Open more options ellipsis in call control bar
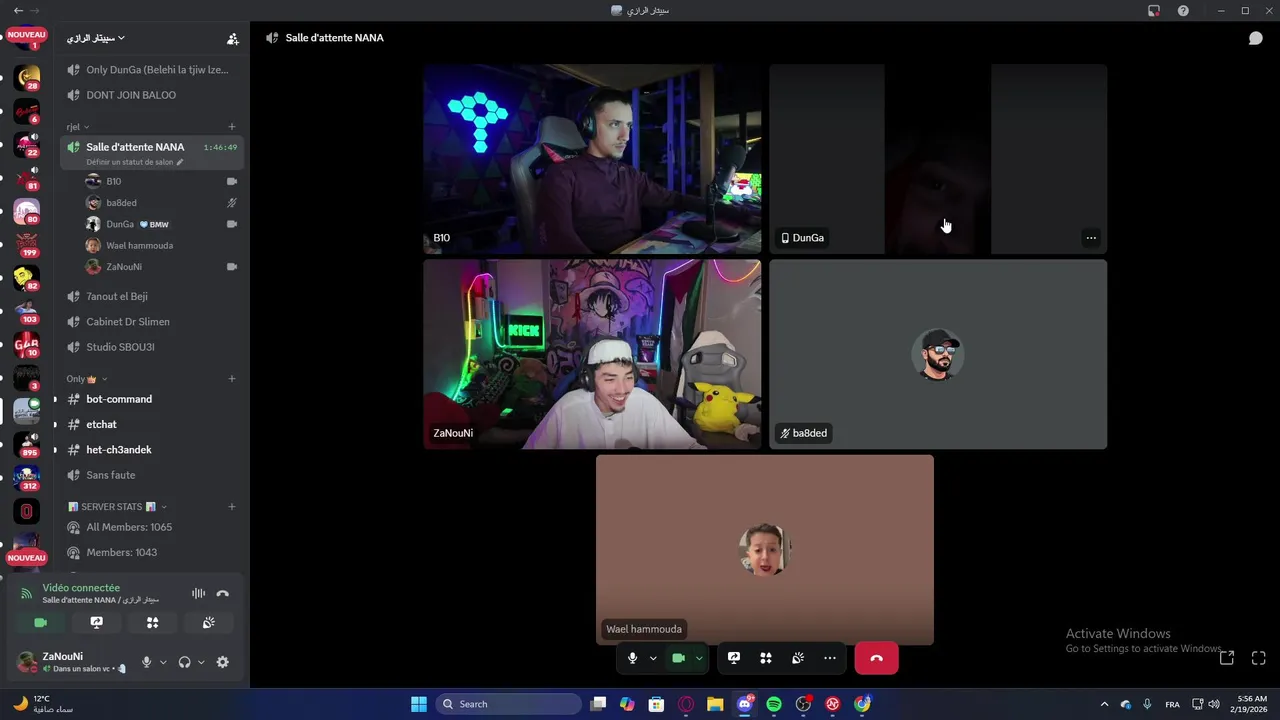 tap(830, 658)
